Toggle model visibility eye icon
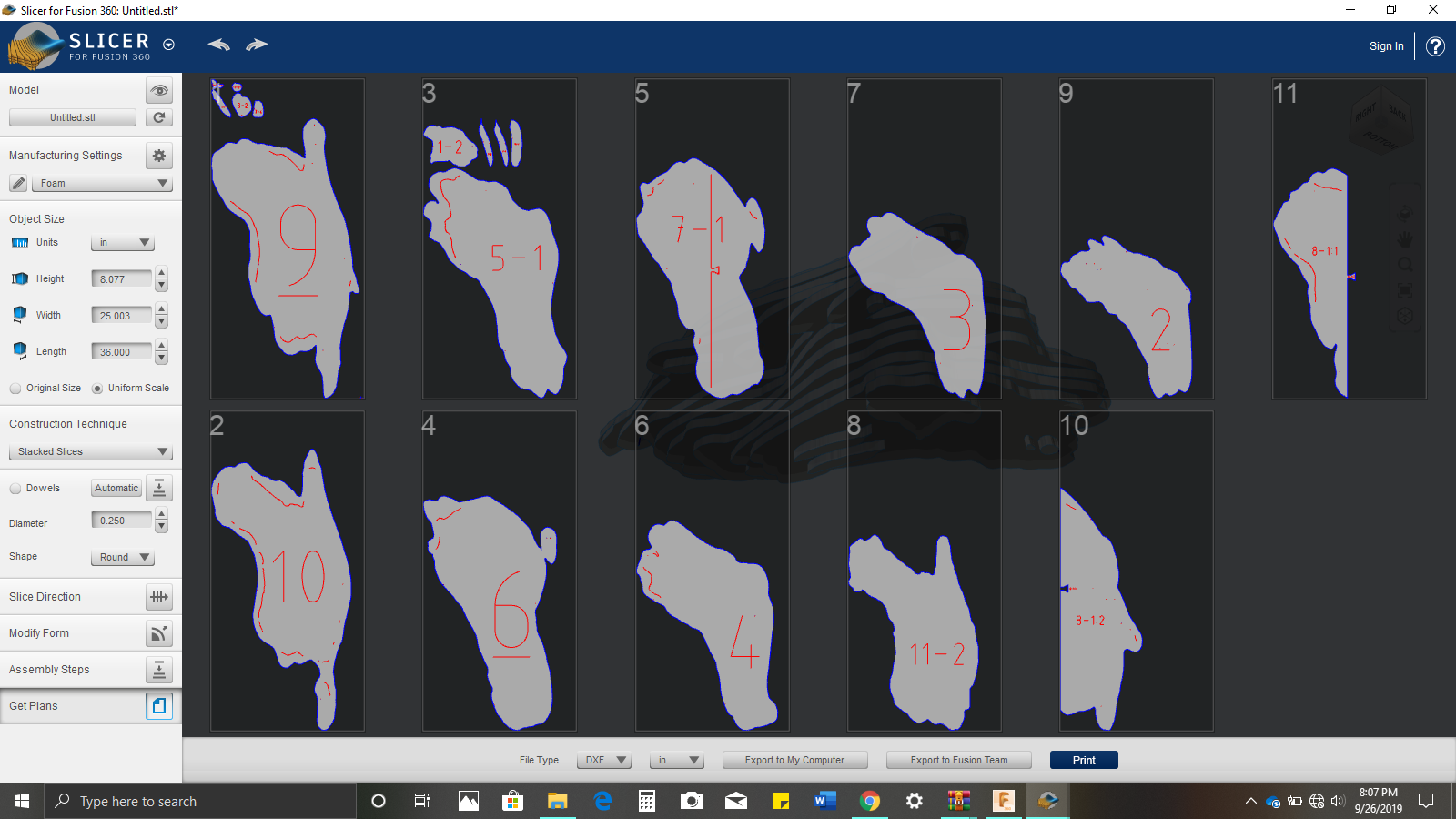This screenshot has width=1456, height=819. coord(159,90)
